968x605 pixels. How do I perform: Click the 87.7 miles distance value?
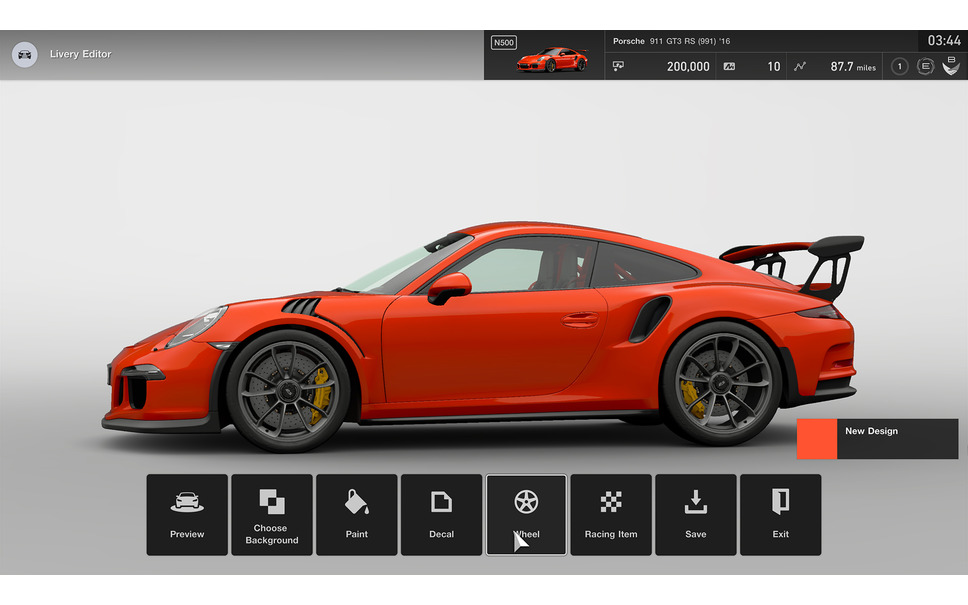(853, 67)
